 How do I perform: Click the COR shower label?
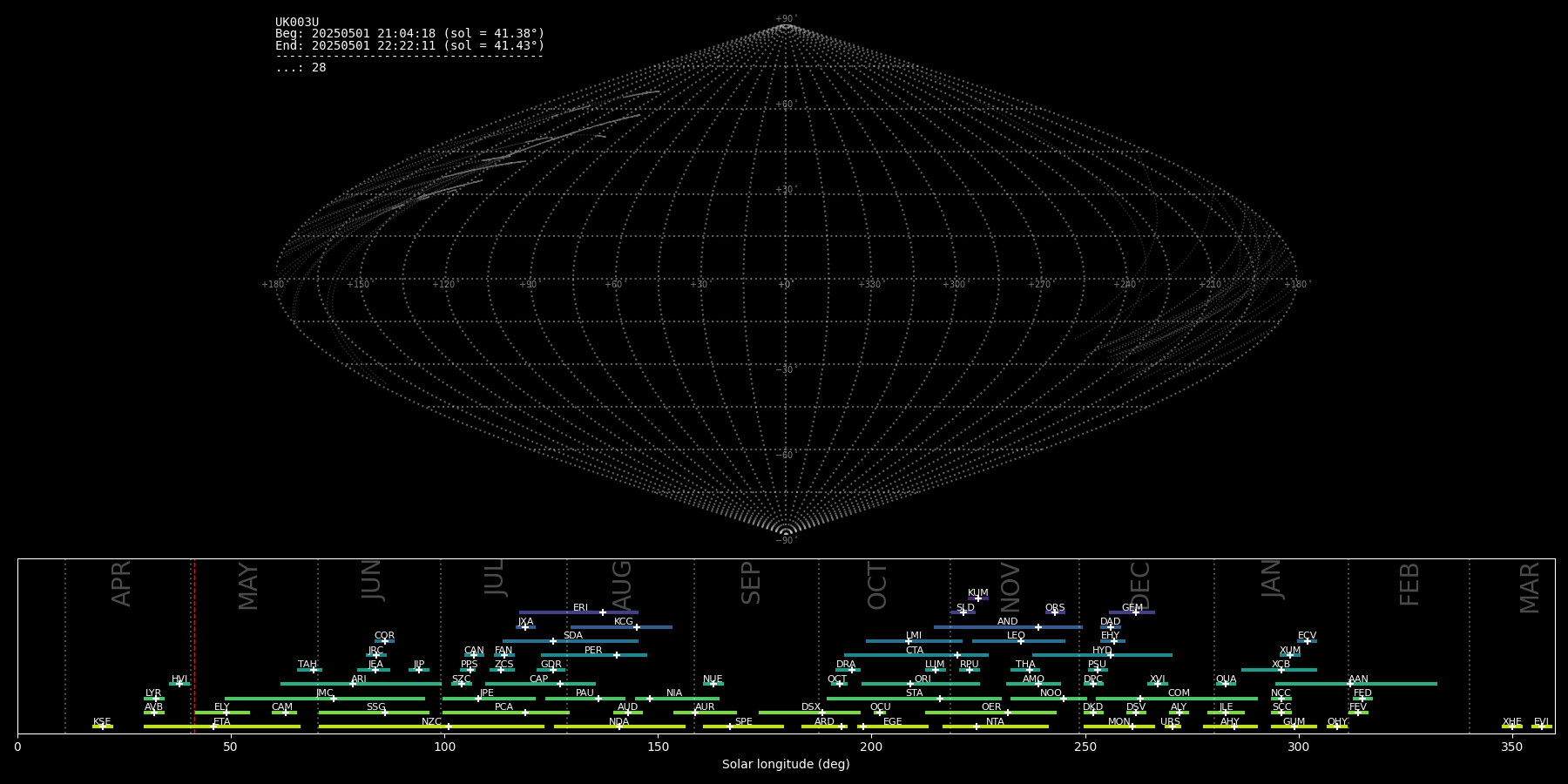(384, 636)
